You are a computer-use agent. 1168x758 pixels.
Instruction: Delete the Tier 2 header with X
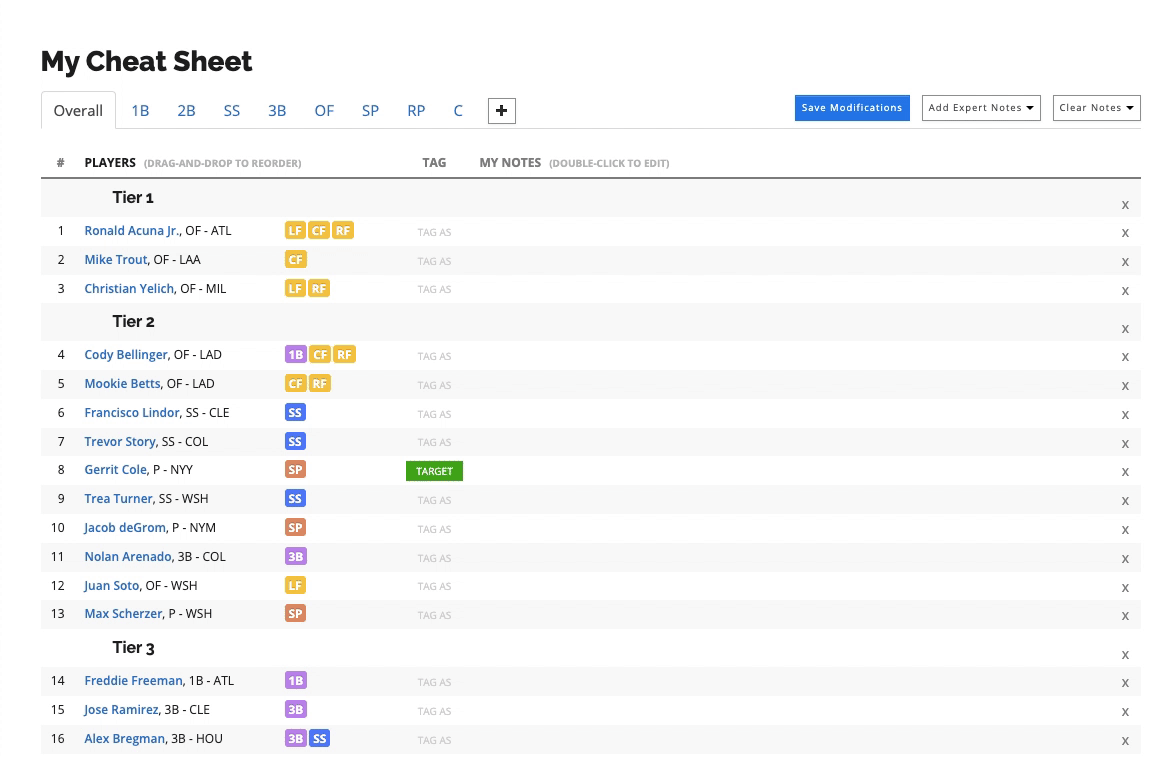tap(1125, 329)
